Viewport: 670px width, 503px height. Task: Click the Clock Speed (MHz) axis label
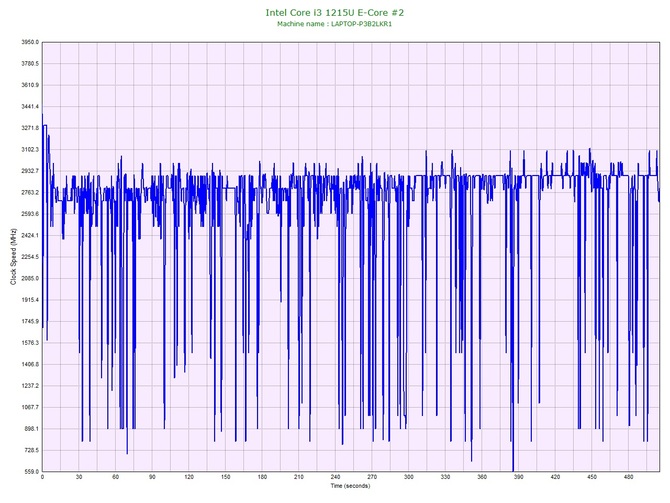(13, 257)
